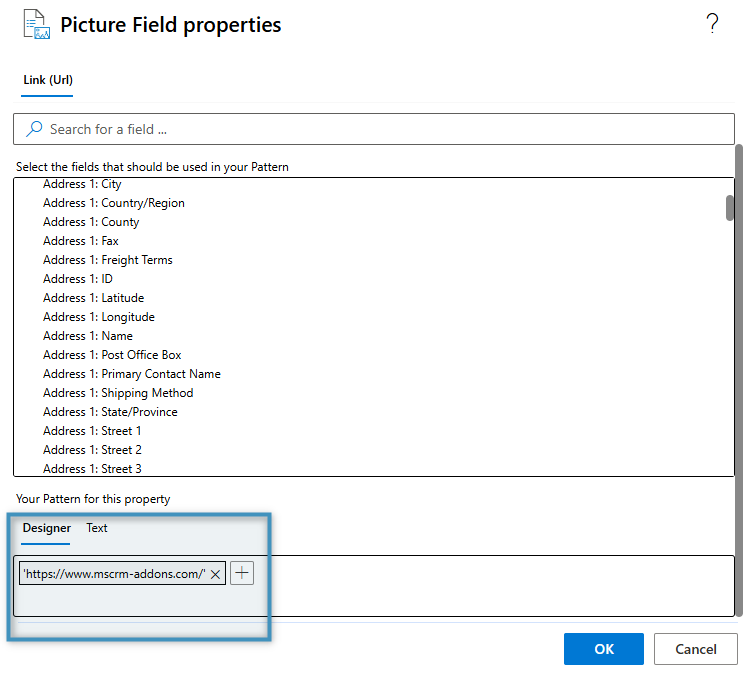Choose Address 1: Street 1 field
Viewport: 752px width, 673px height.
click(x=92, y=431)
